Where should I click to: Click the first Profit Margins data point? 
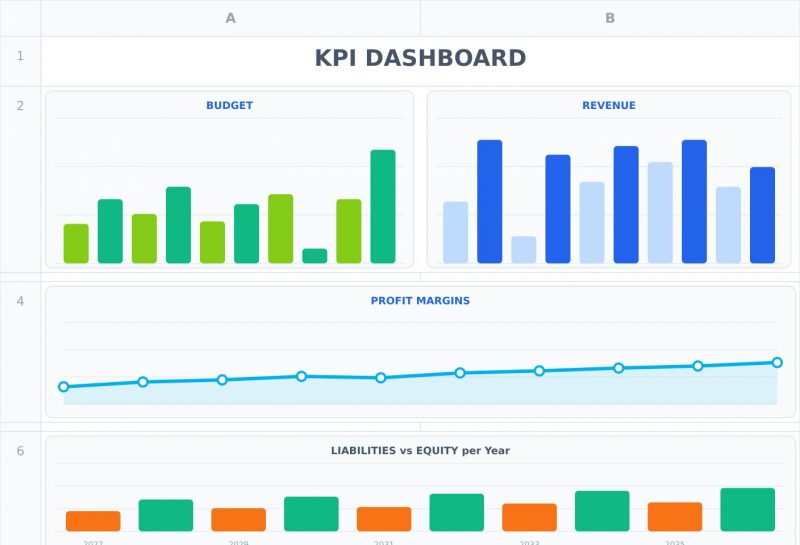click(x=64, y=387)
